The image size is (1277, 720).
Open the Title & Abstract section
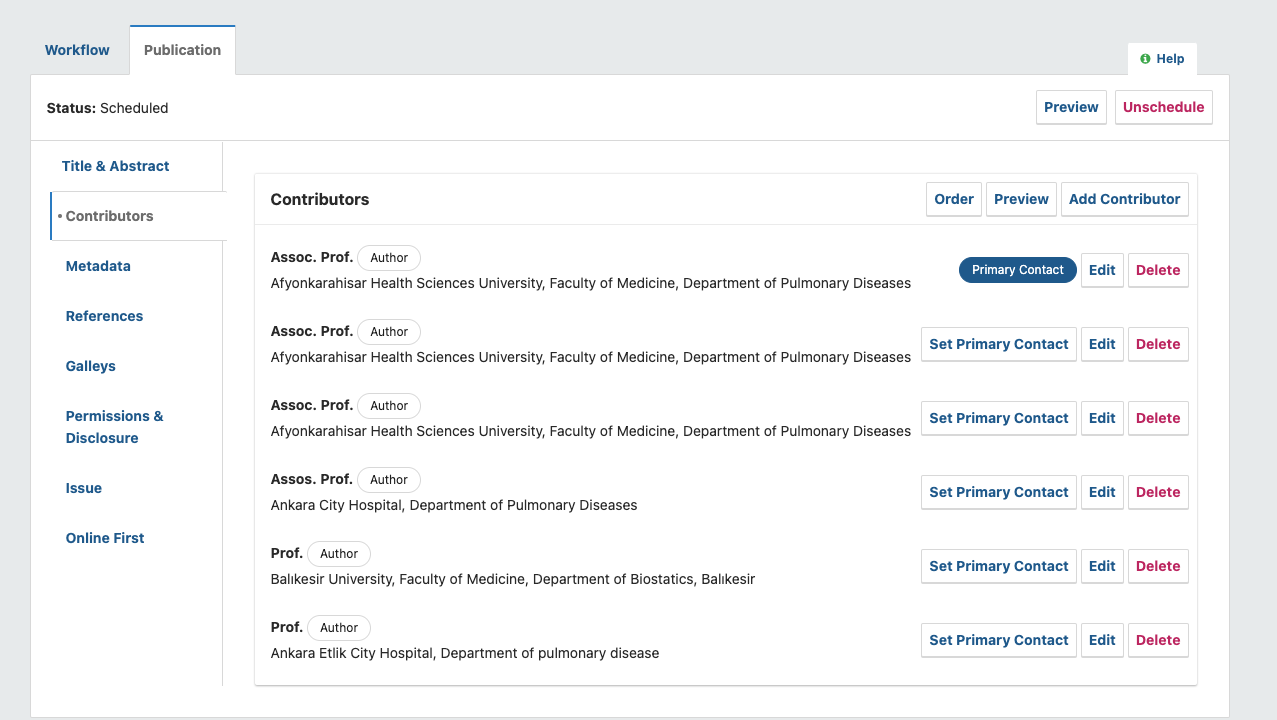coord(115,166)
